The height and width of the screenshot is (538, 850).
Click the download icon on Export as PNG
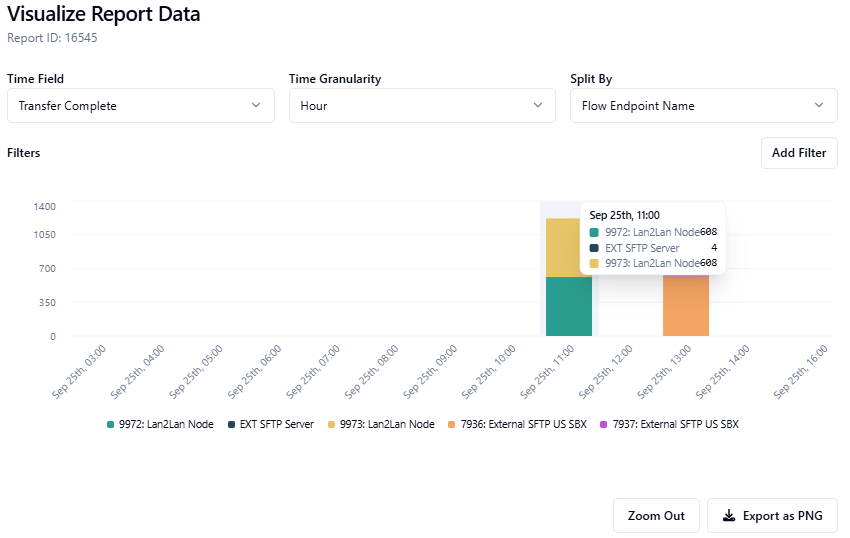click(x=729, y=516)
